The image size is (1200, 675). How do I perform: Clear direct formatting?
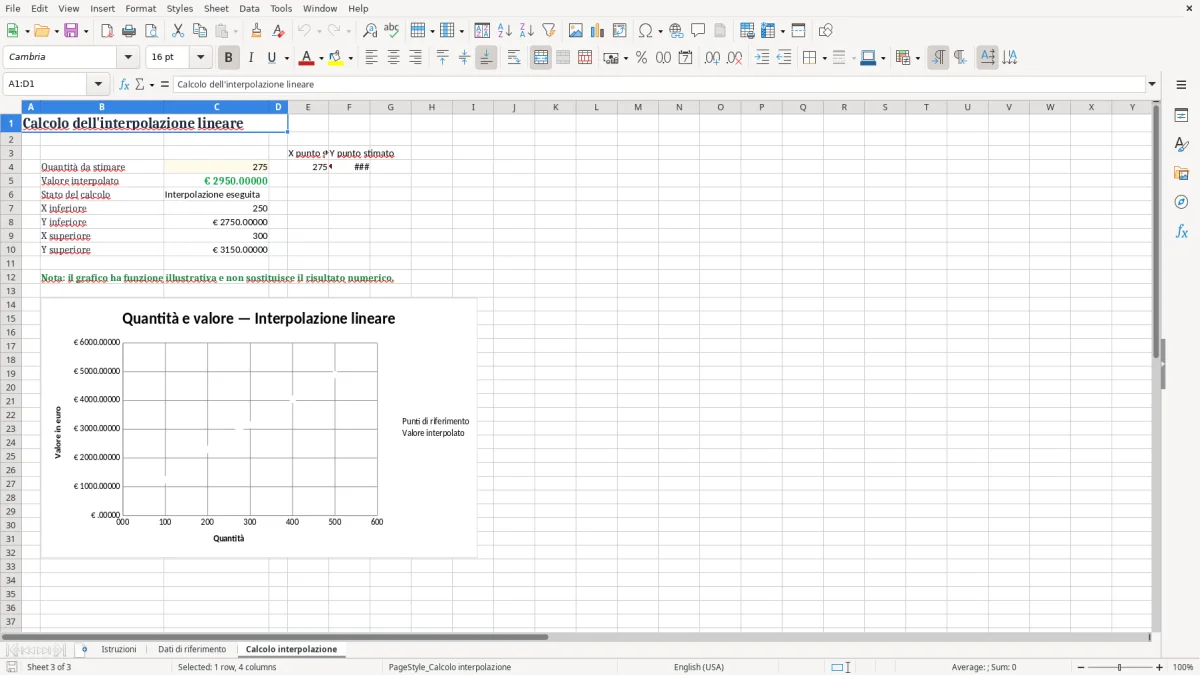tap(279, 31)
